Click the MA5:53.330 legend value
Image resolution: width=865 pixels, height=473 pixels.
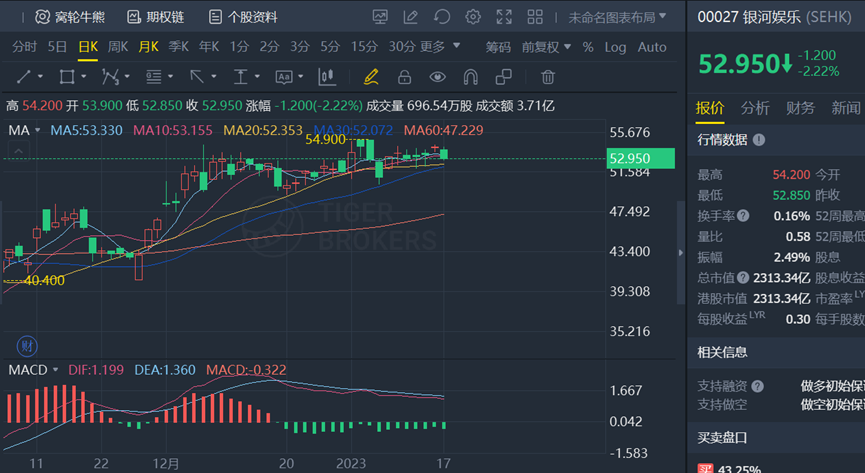[87, 131]
